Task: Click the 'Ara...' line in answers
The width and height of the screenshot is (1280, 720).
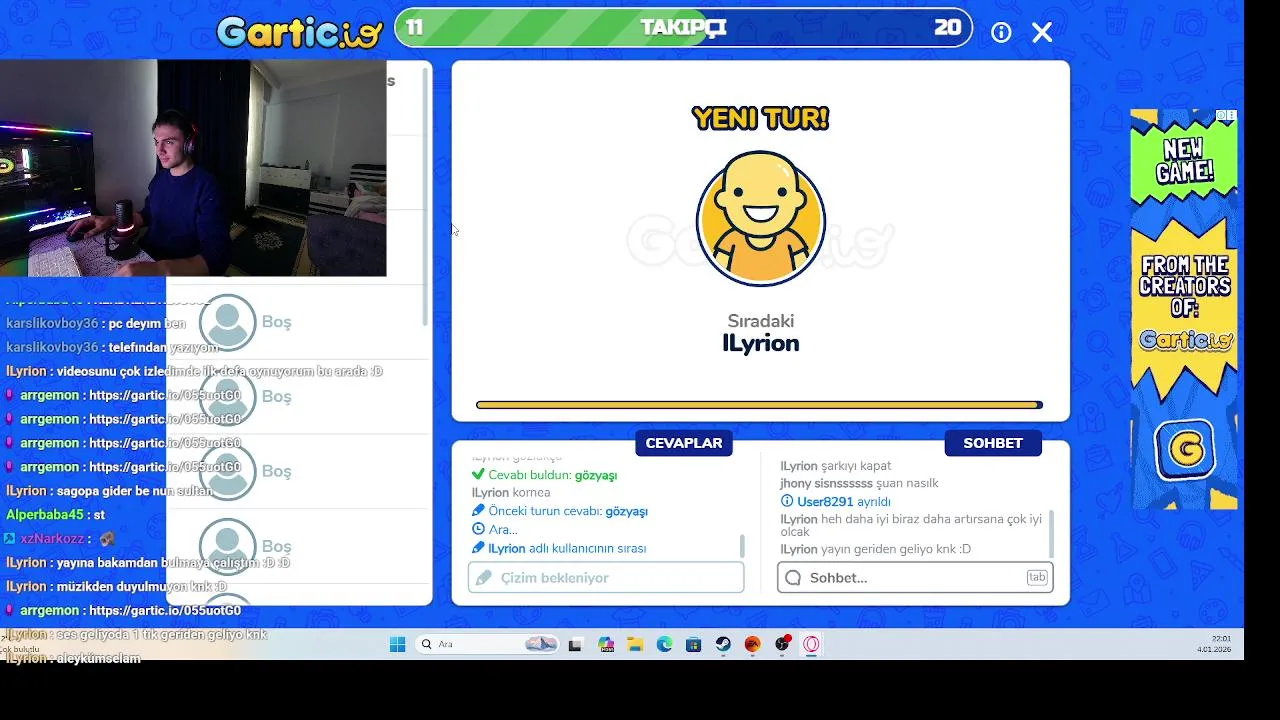Action: point(495,530)
